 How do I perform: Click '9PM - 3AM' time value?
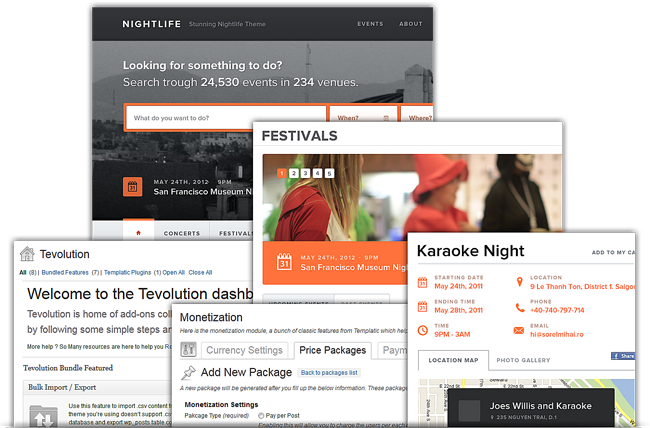452,334
